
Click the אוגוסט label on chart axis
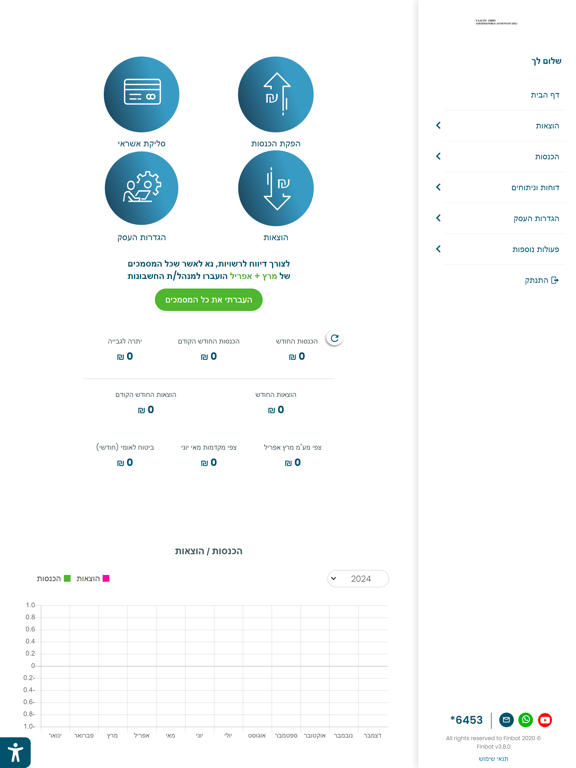[x=257, y=736]
